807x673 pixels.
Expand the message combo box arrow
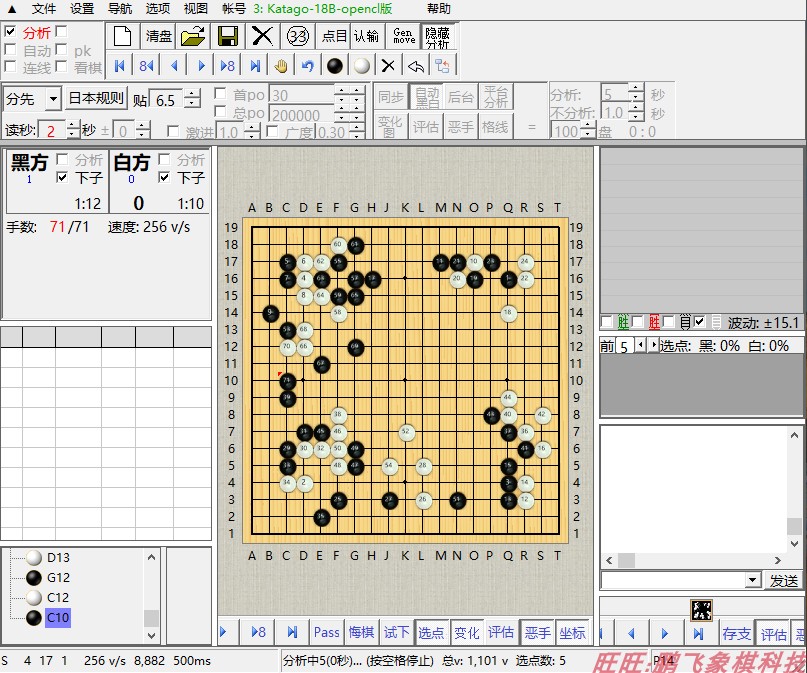pyautogui.click(x=752, y=580)
